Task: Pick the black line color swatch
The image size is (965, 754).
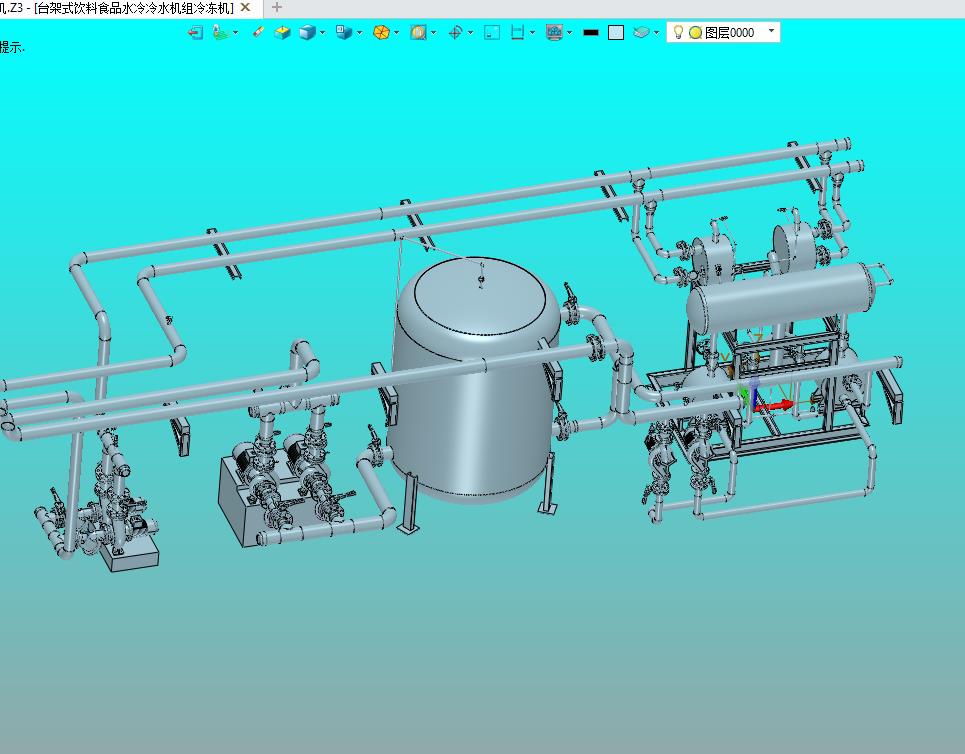Action: [x=591, y=33]
